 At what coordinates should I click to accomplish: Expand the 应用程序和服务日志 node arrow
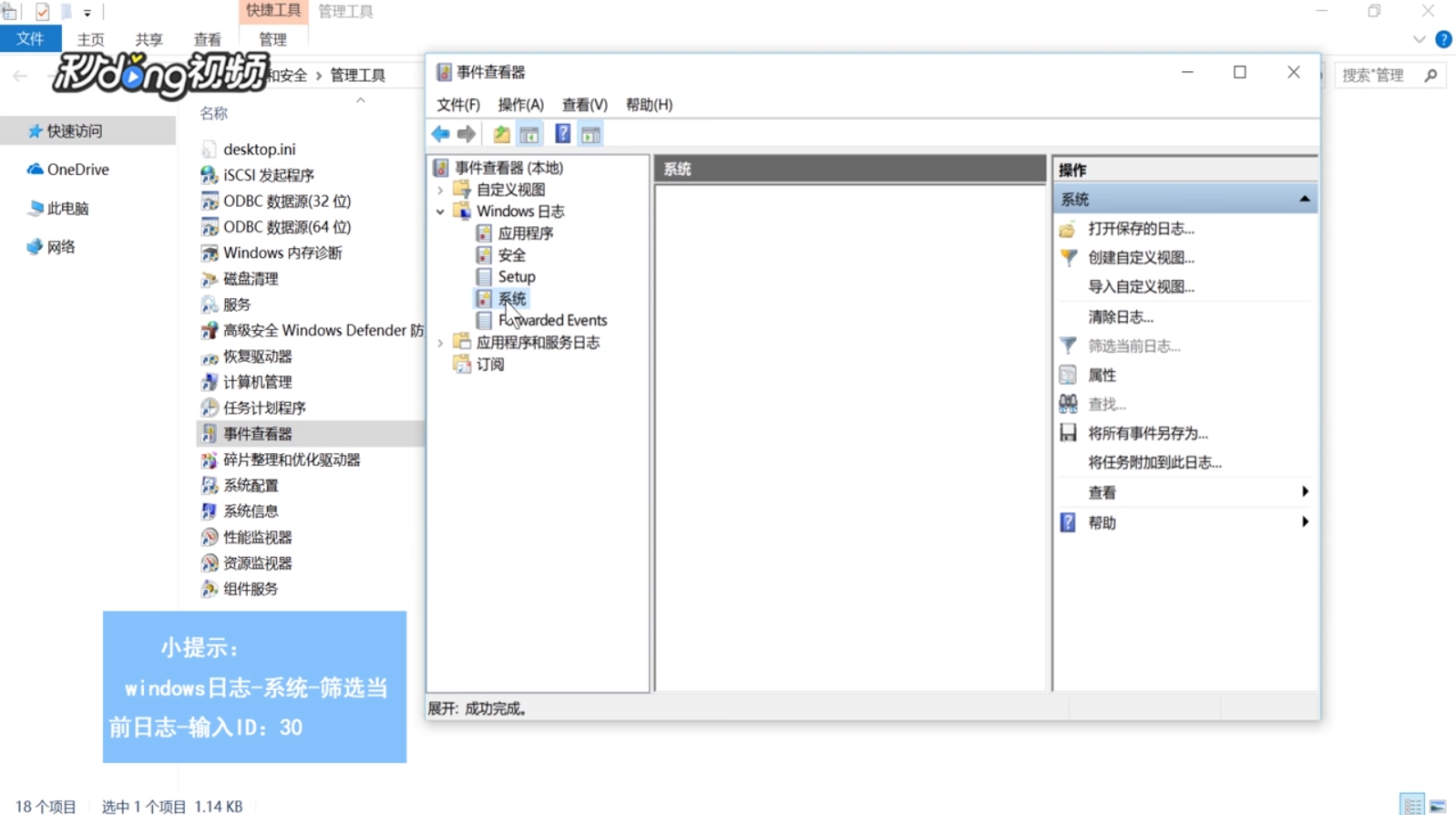[x=441, y=343]
